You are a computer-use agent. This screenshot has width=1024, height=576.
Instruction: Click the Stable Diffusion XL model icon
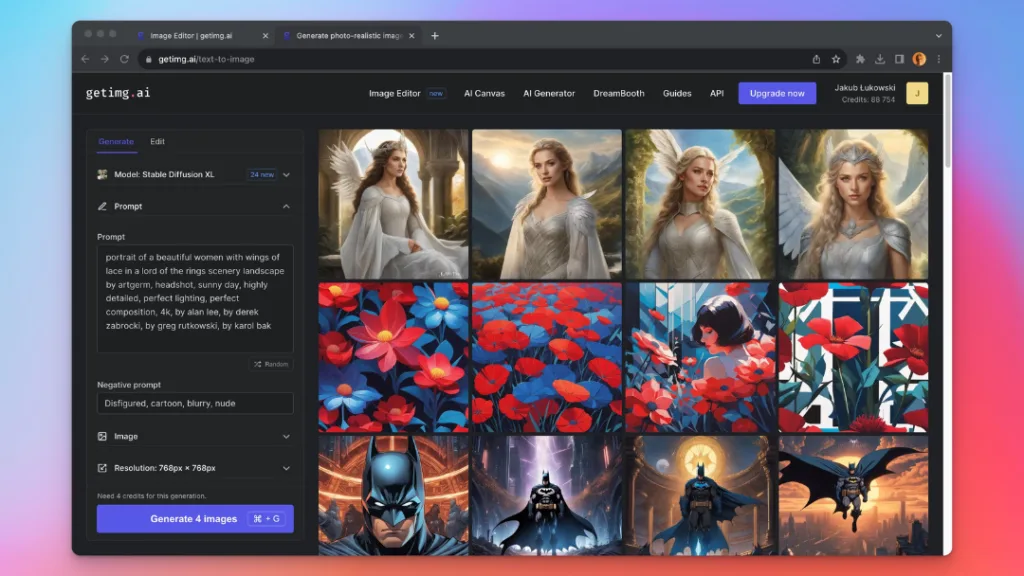tap(103, 174)
